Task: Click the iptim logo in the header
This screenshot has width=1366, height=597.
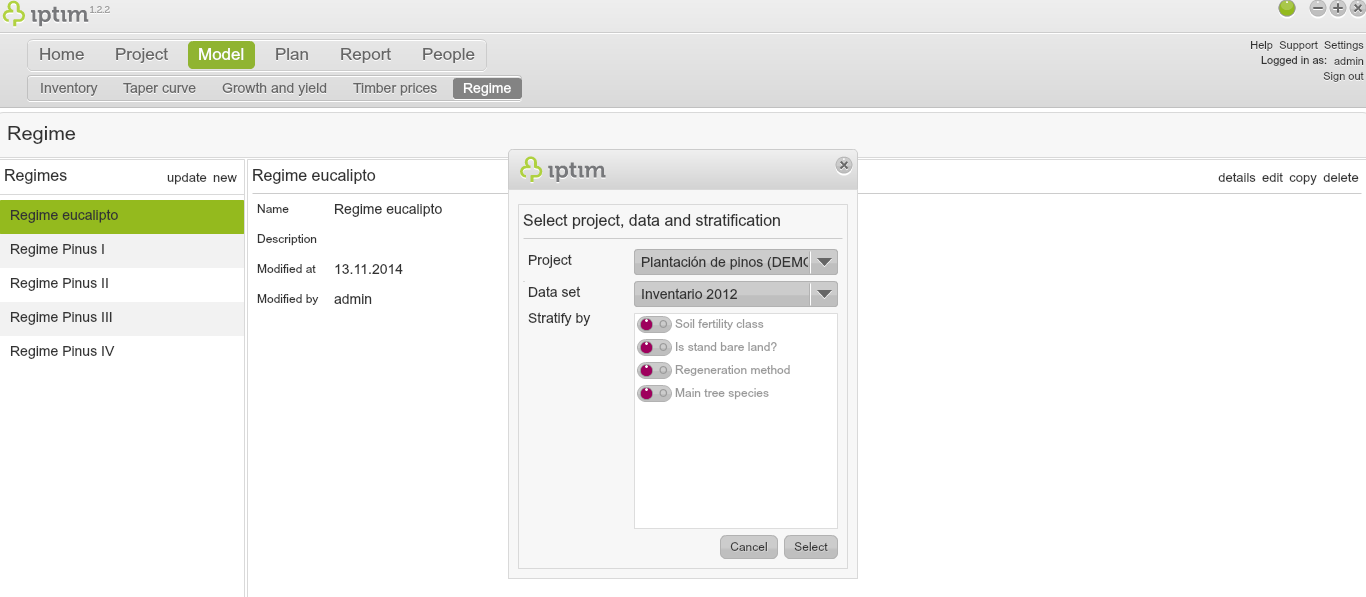Action: (46, 14)
